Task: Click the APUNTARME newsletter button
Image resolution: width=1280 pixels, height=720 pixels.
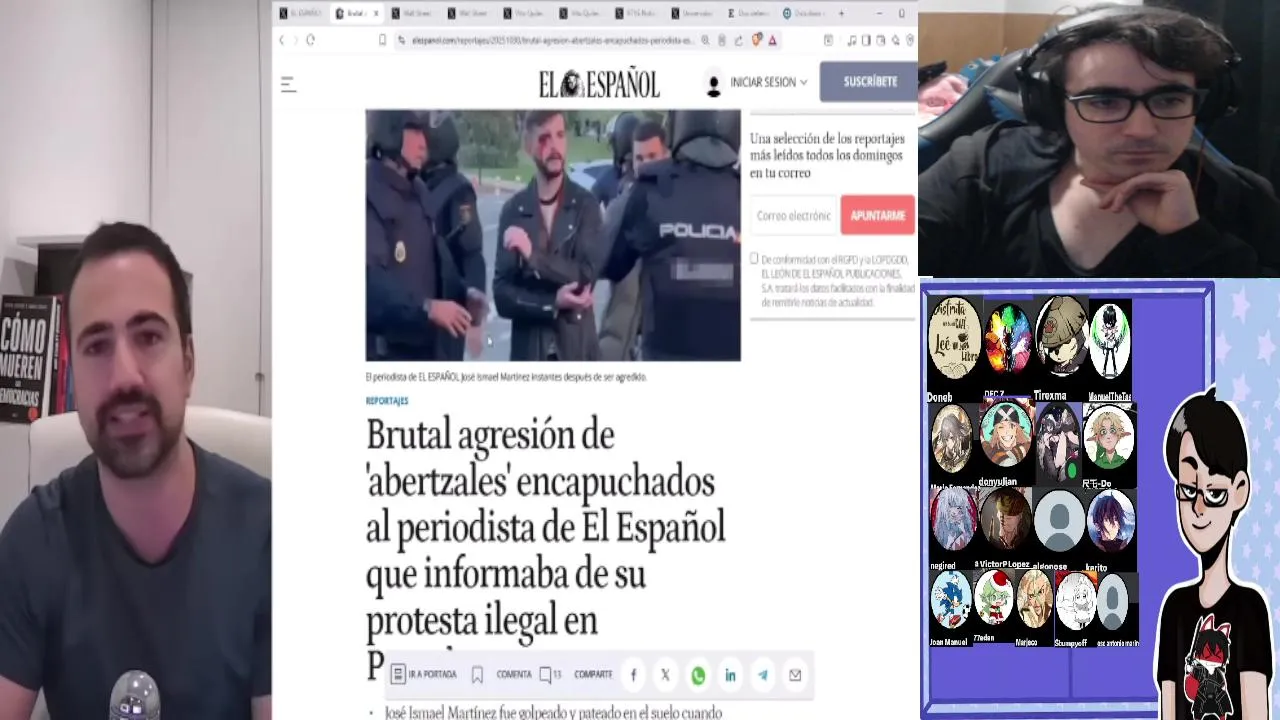Action: pyautogui.click(x=877, y=215)
